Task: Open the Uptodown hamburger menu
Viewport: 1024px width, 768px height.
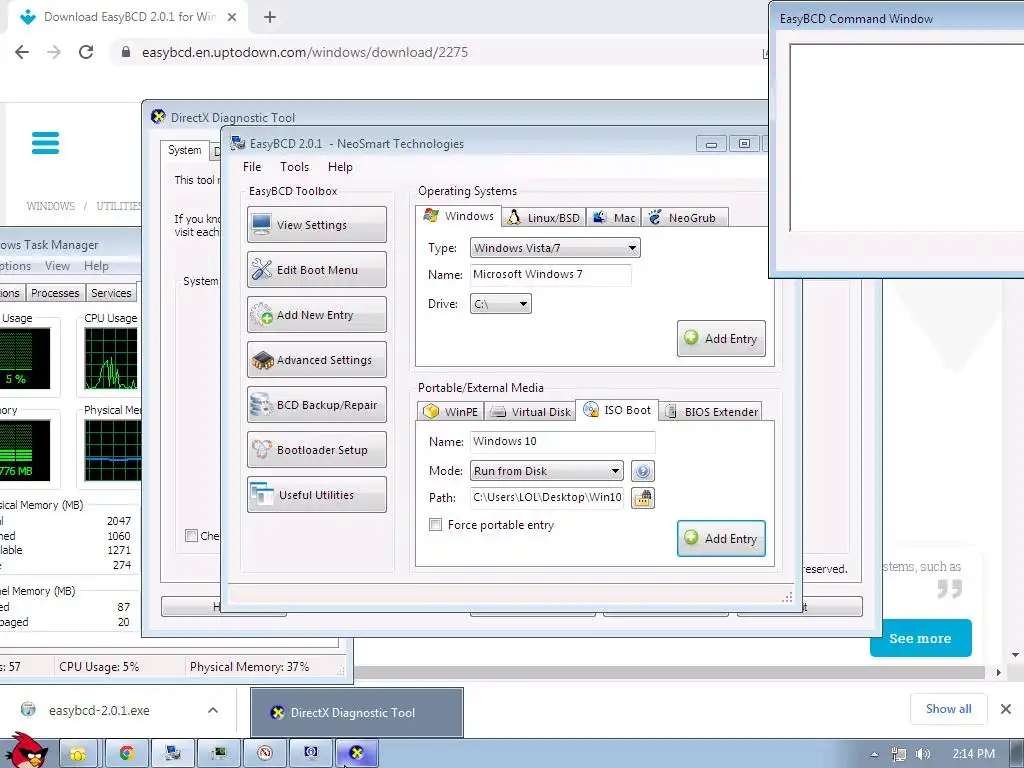Action: 45,143
